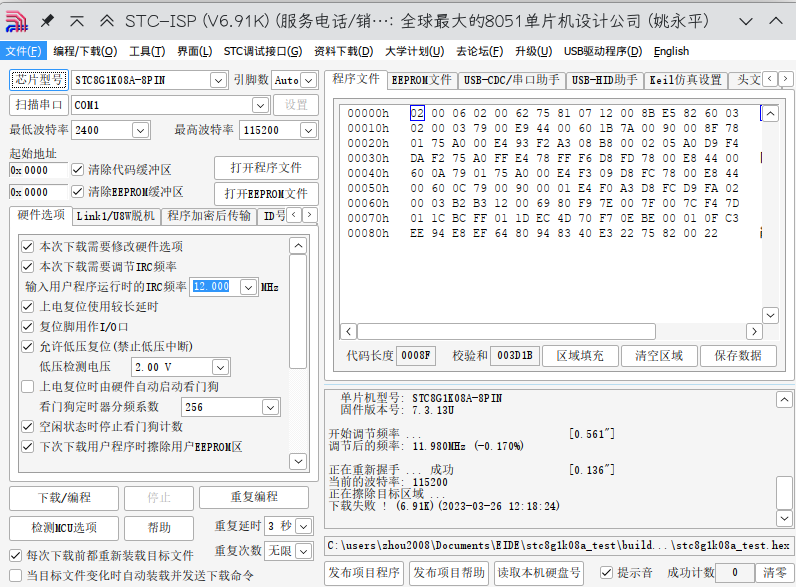Click the STC-ISP application logo icon
796x587 pixels.
pos(16,21)
